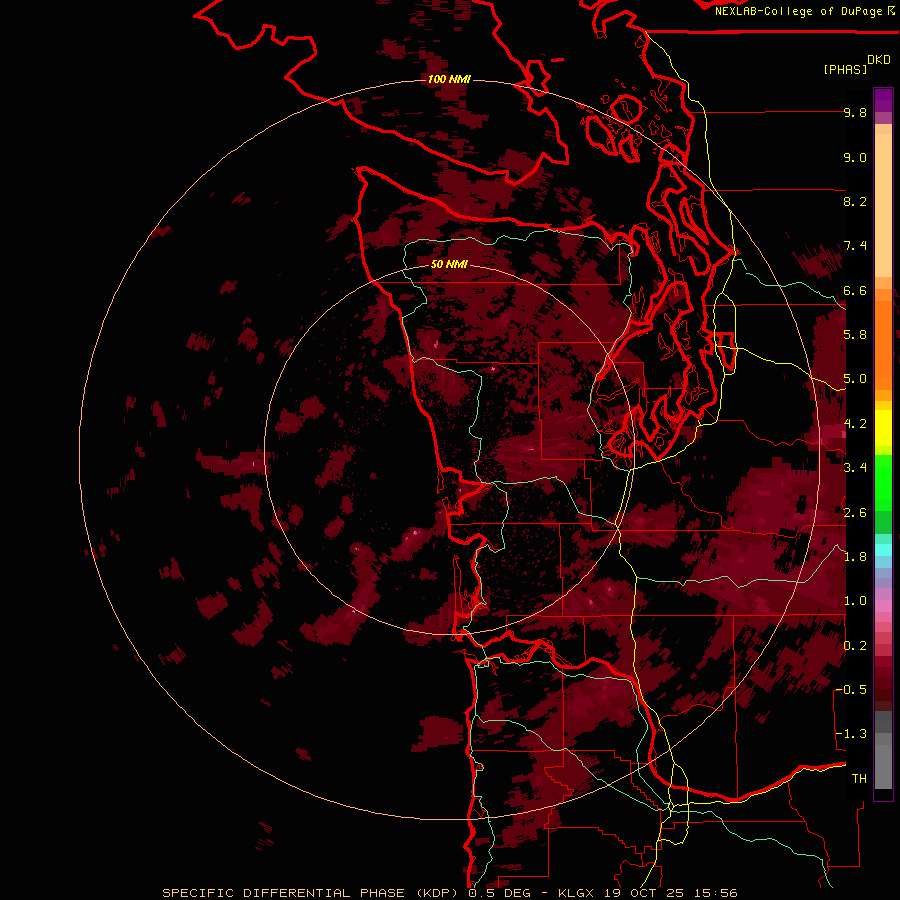Pick the yellow segment of the color bar

pyautogui.click(x=883, y=428)
